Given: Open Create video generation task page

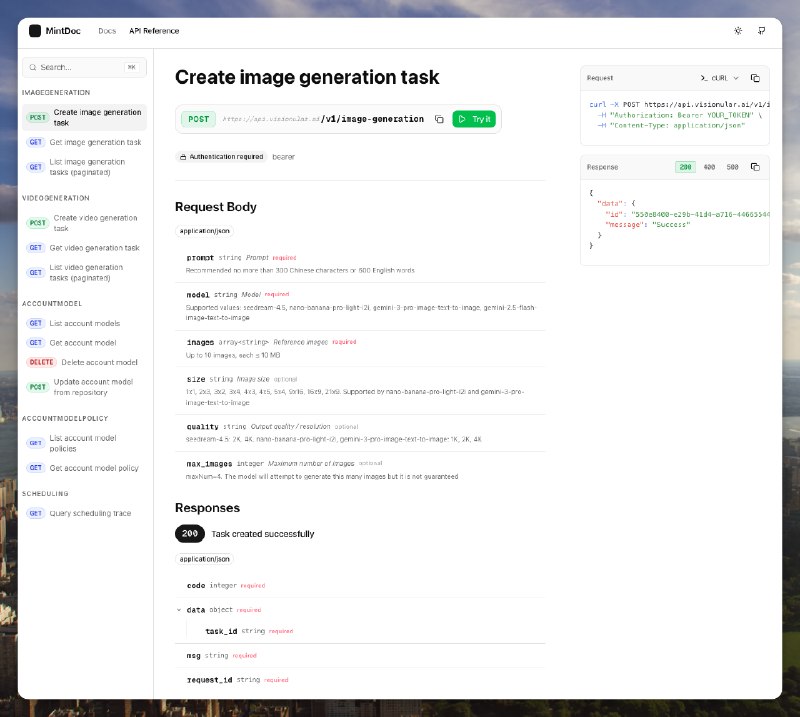Looking at the screenshot, I should (95, 222).
